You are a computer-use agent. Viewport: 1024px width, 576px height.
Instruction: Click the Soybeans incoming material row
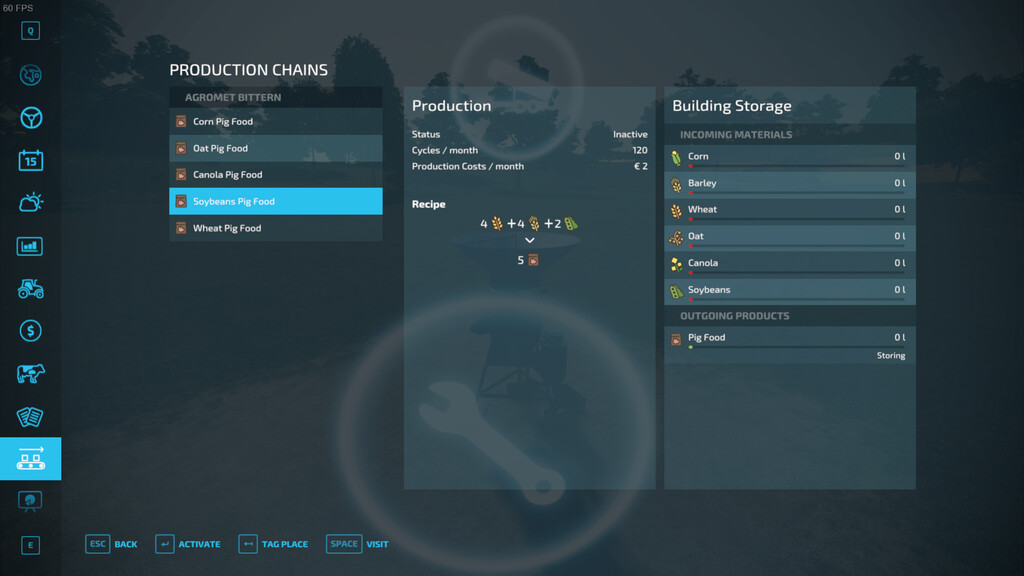790,290
